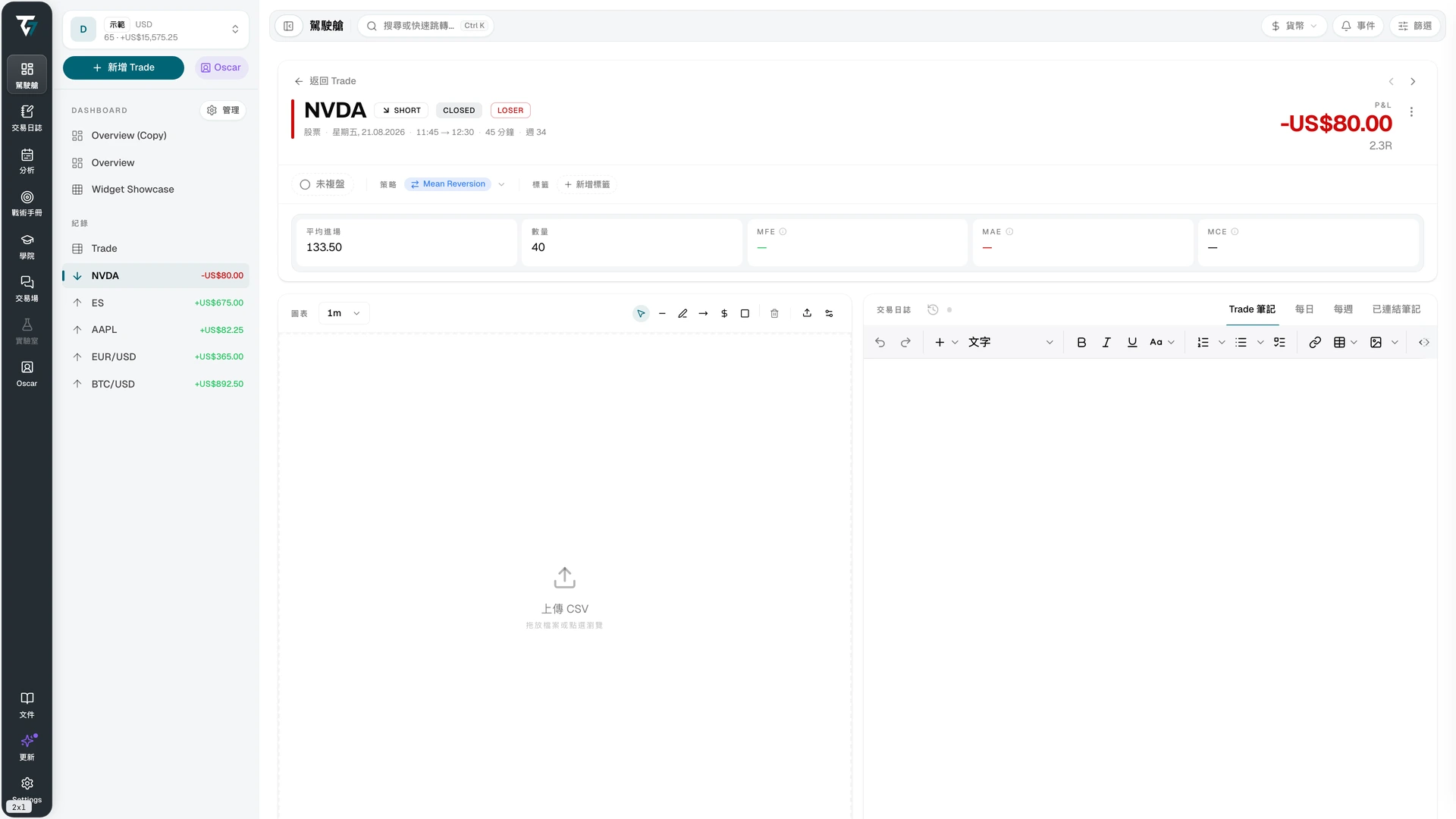Expand the Mean Reversion strategy dropdown
Screen dimensions: 1456x819
point(501,184)
